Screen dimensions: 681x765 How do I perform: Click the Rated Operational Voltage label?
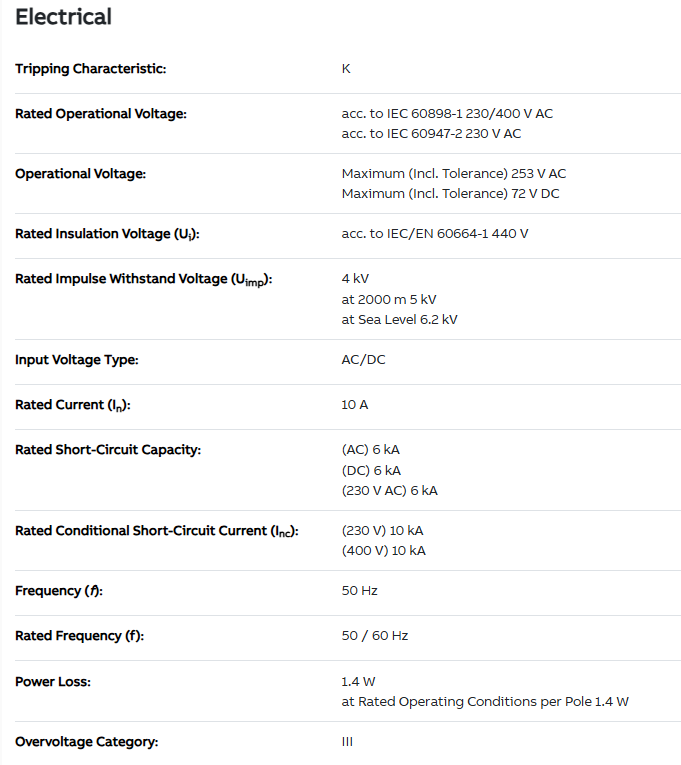click(x=101, y=114)
